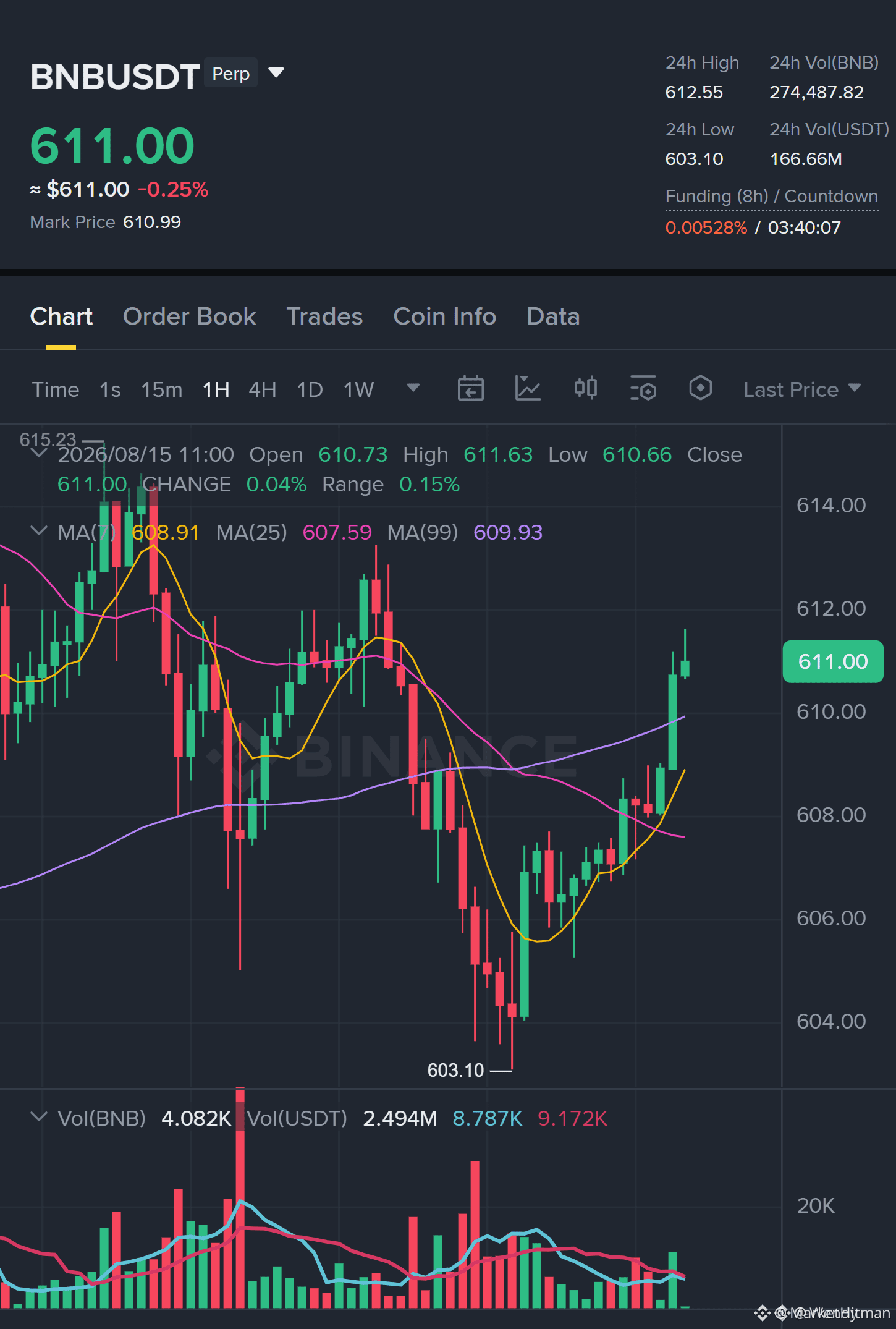Click the hexagon chart preferences icon
This screenshot has height=1329, width=896.
click(701, 389)
